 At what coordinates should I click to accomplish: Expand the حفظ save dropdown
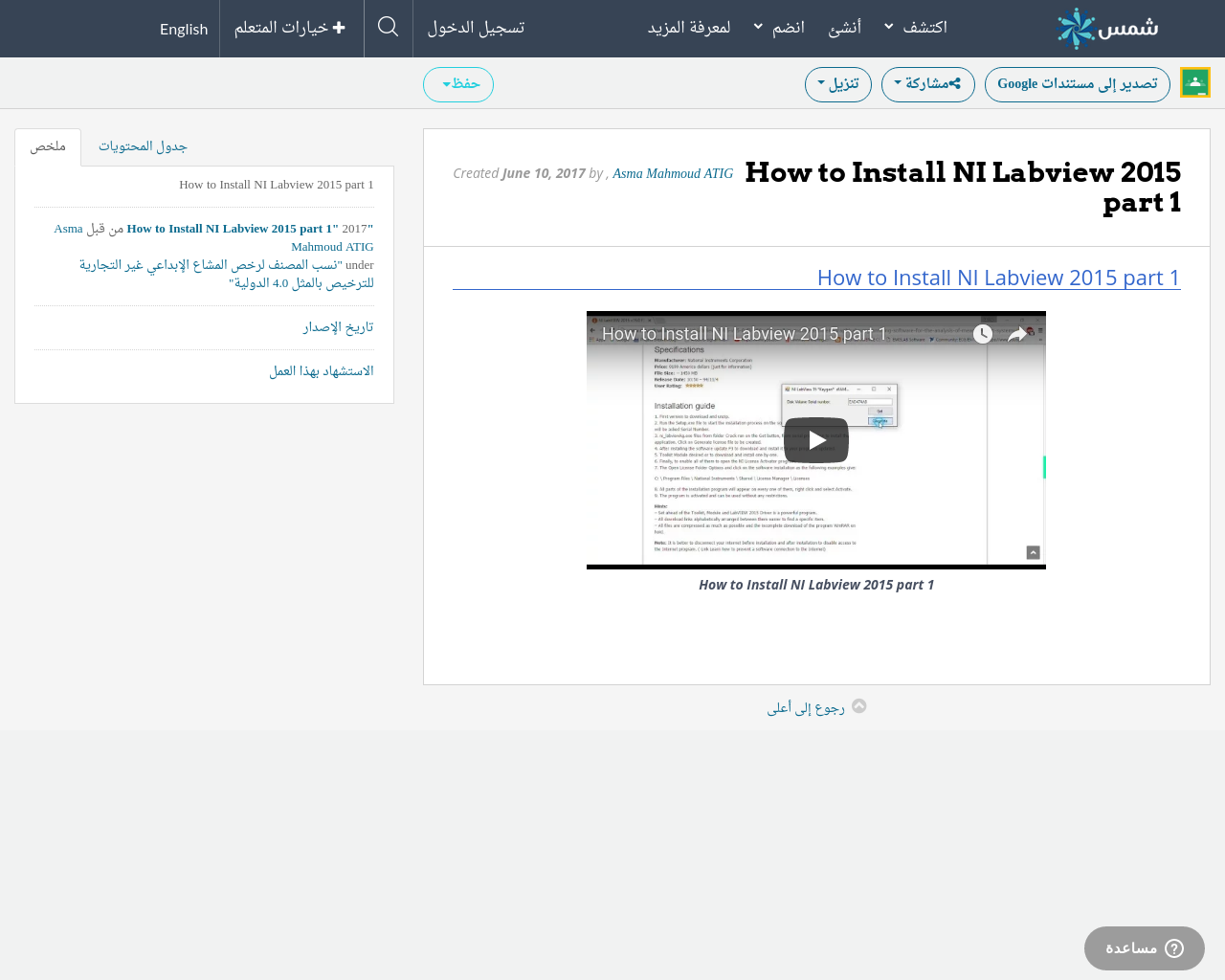[x=458, y=84]
